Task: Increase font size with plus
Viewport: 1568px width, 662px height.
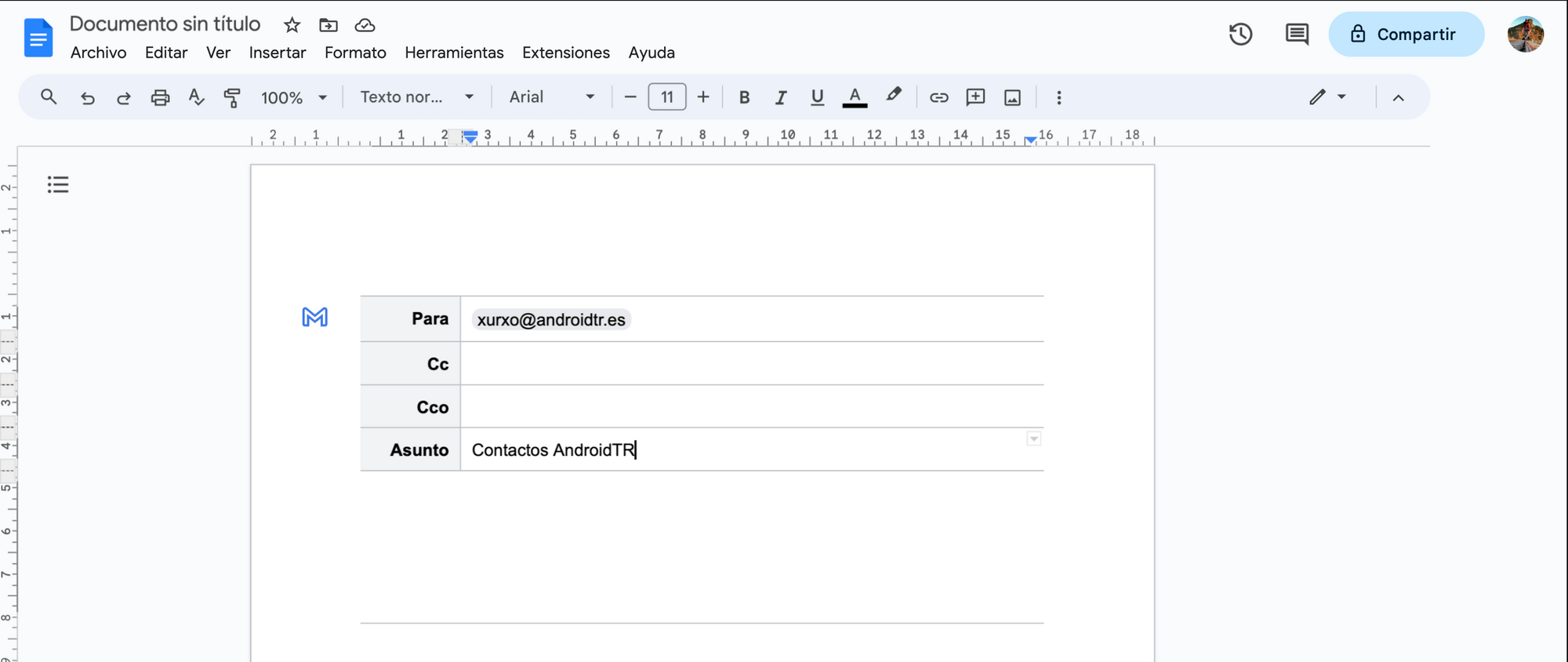Action: point(703,97)
